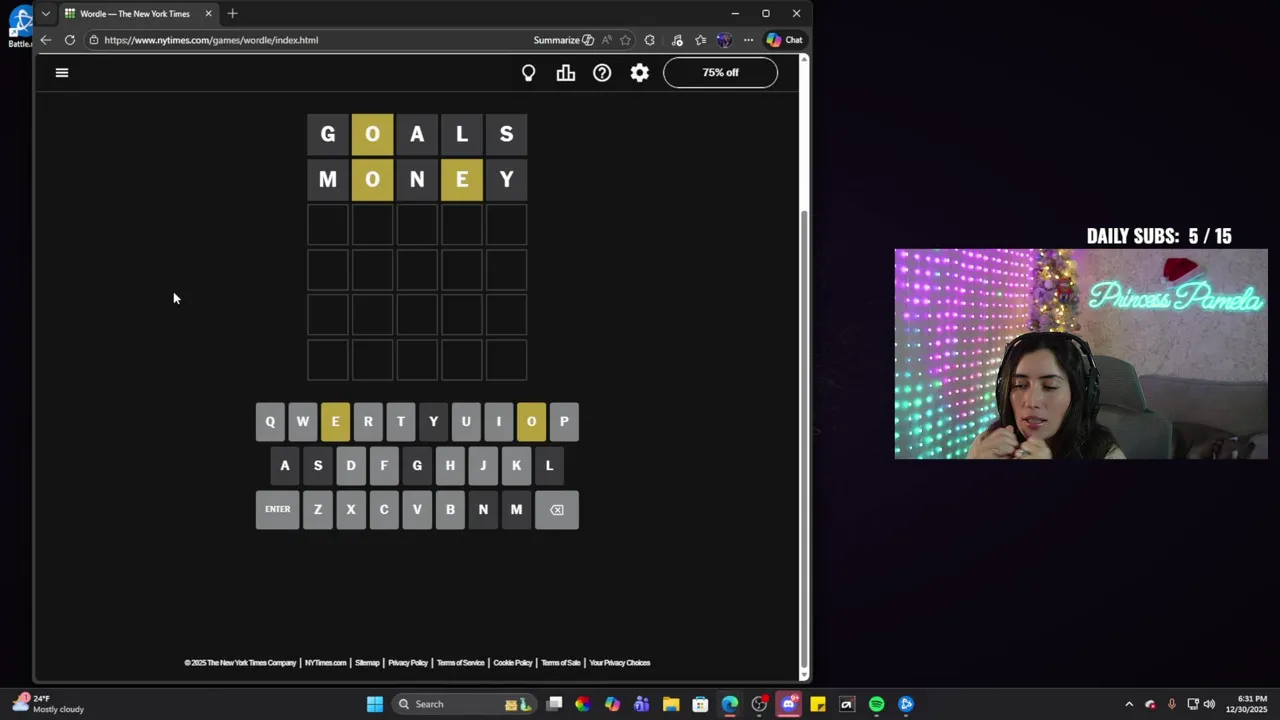The image size is (1280, 720).
Task: Open the lightbulb hints icon
Action: coord(529,72)
